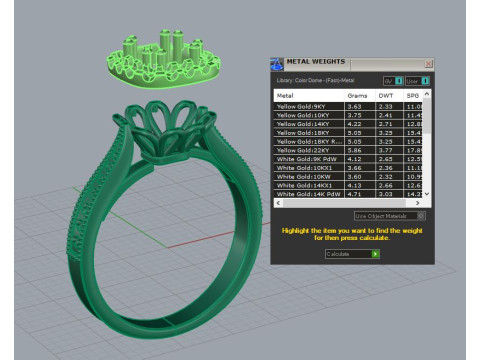Click the Metal Weights flask icon
This screenshot has height=360, width=480.
point(277,64)
